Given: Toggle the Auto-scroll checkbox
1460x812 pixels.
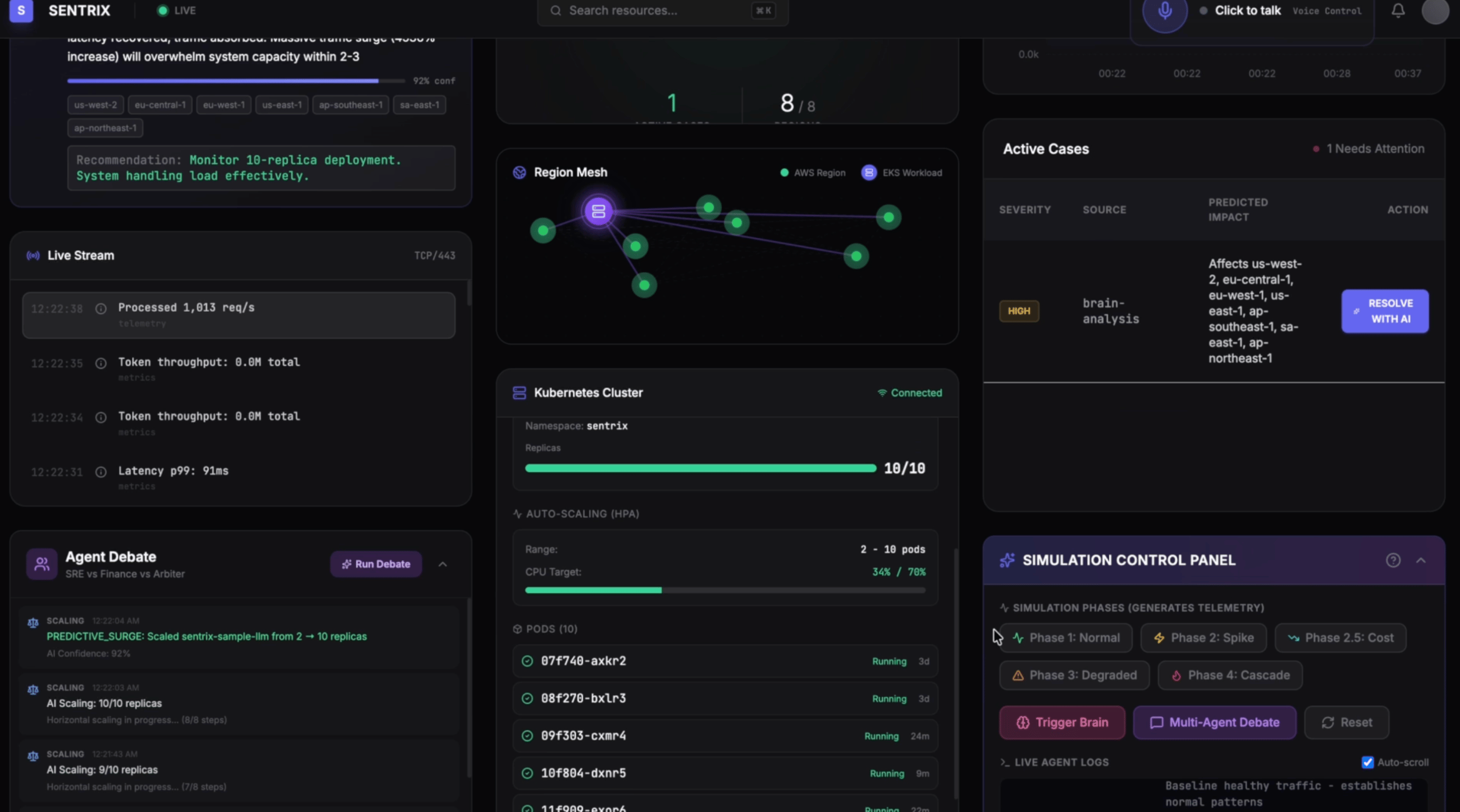Looking at the screenshot, I should click(x=1367, y=762).
